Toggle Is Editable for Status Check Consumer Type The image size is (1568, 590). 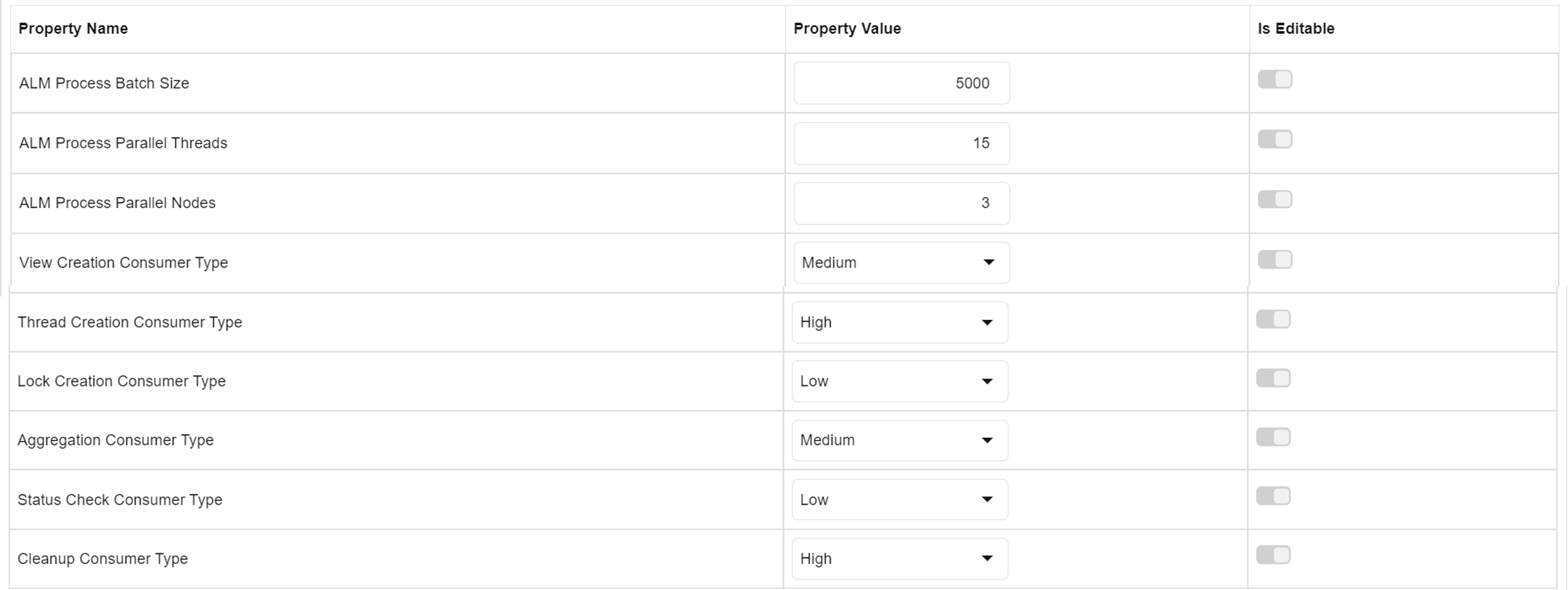pos(1273,496)
